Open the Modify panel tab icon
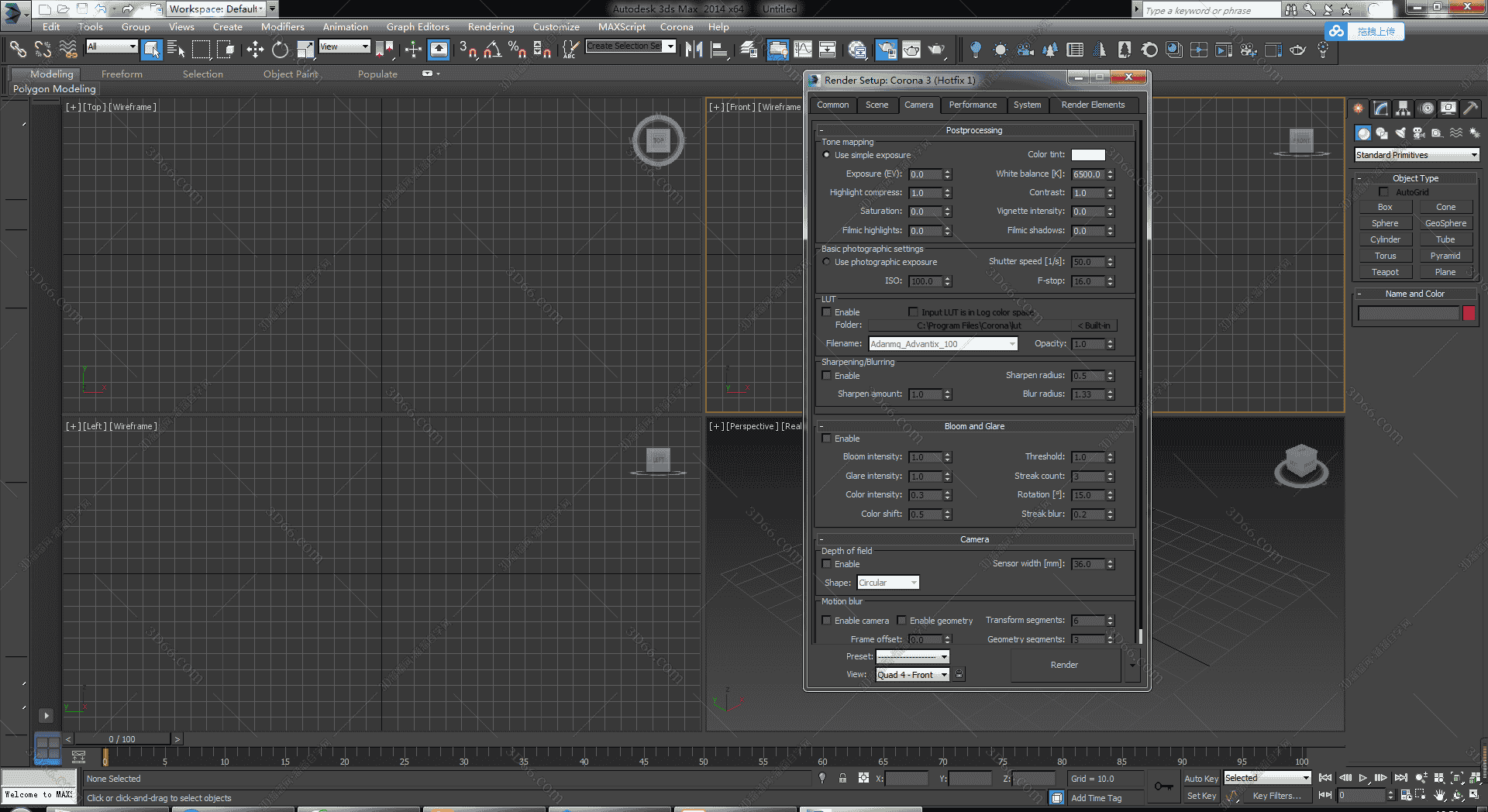Image resolution: width=1488 pixels, height=812 pixels. tap(1380, 108)
